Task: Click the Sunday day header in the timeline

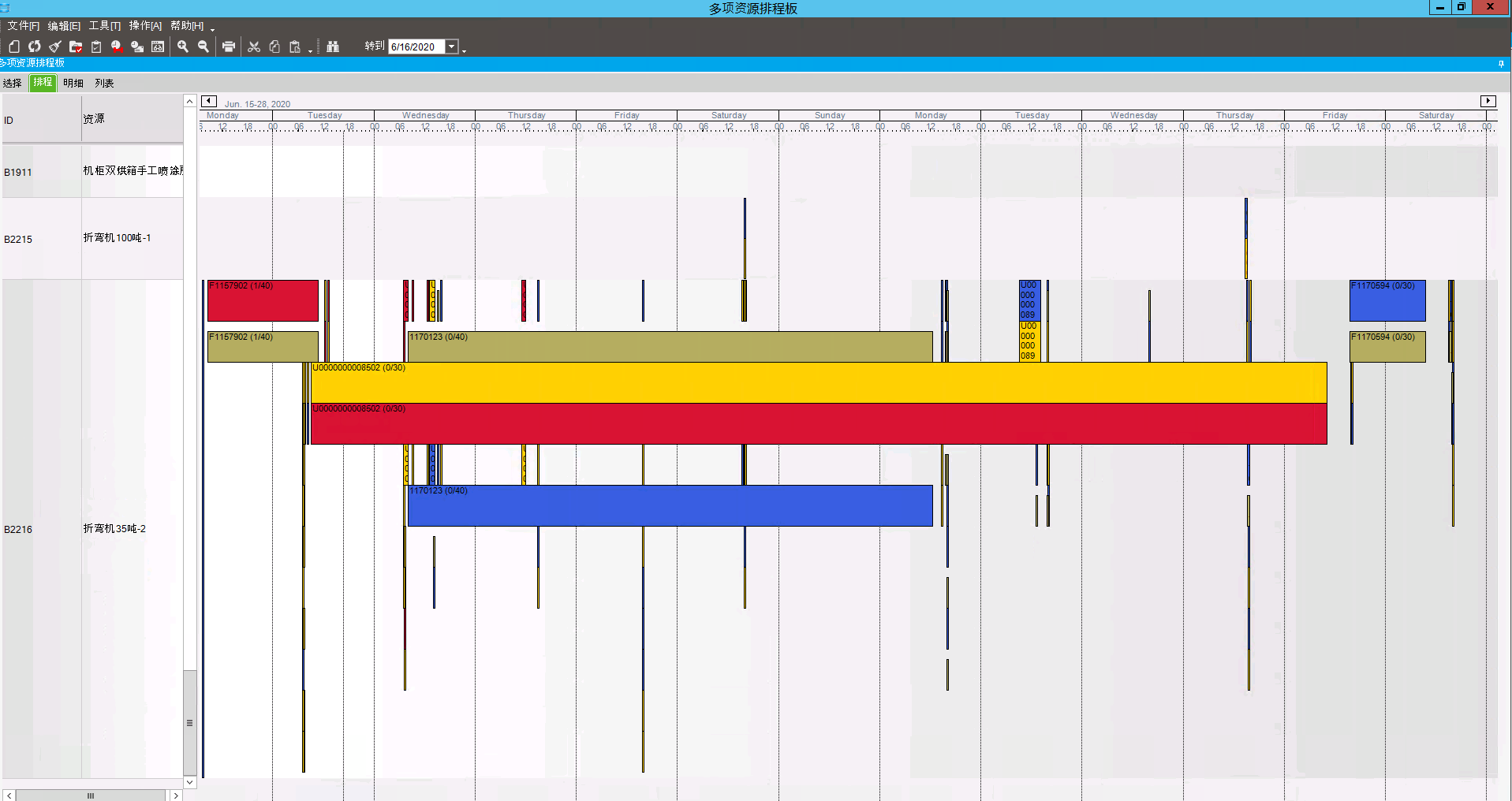Action: (x=830, y=115)
